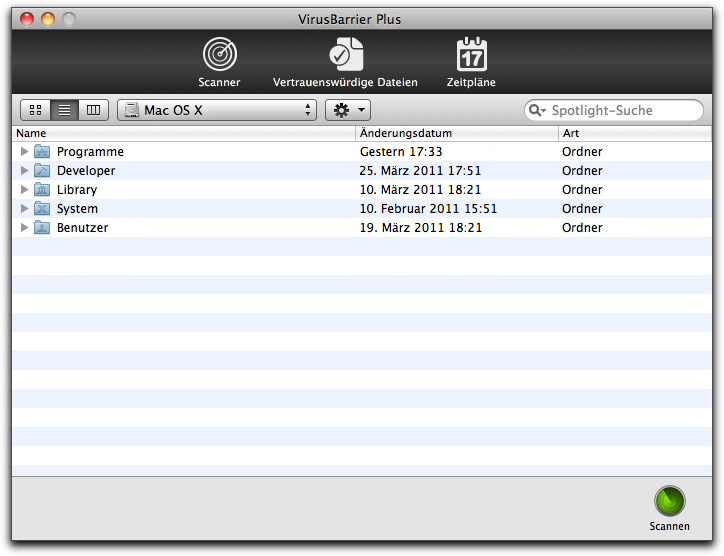
Task: Click the Vertrauenswürdige Dateien toolbar label
Action: [x=345, y=82]
